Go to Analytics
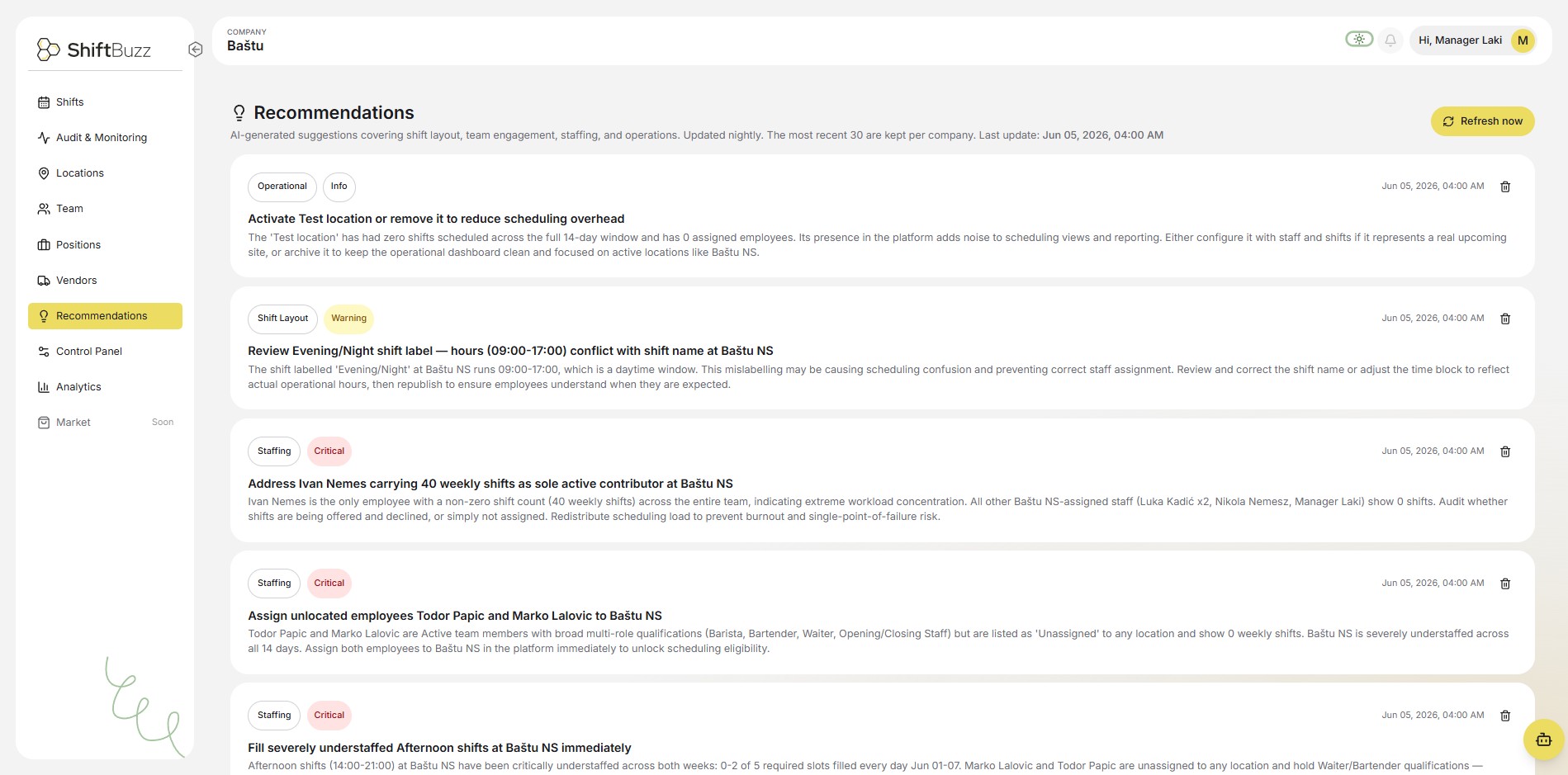 point(105,387)
